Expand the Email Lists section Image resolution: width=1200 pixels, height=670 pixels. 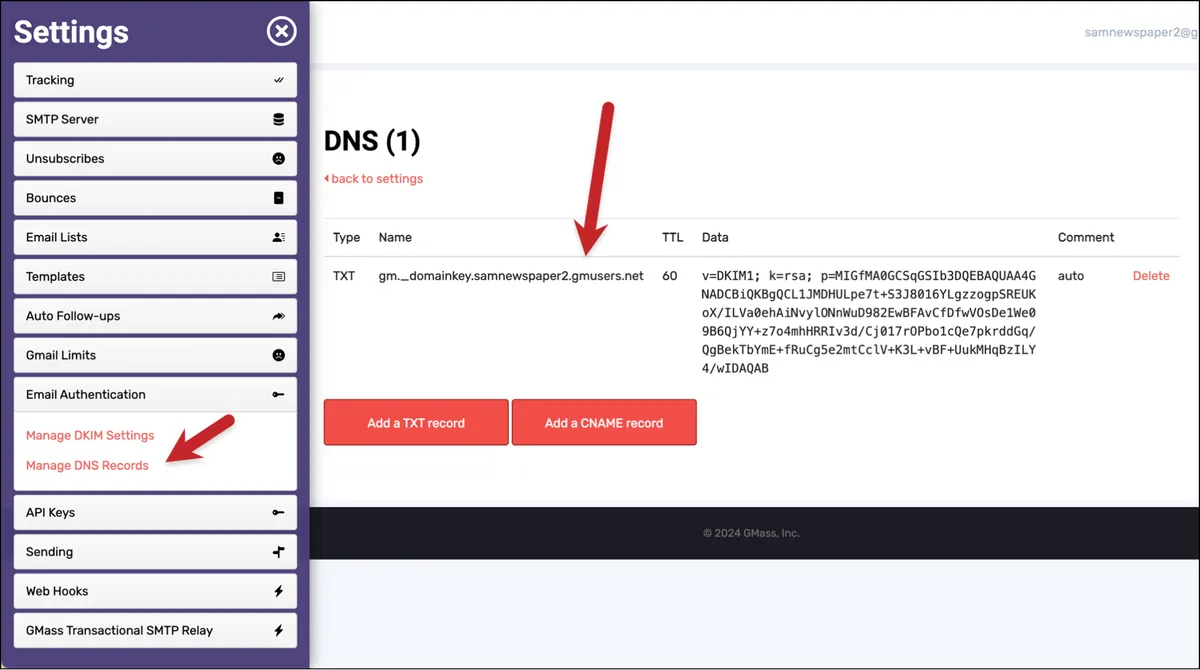[x=155, y=237]
